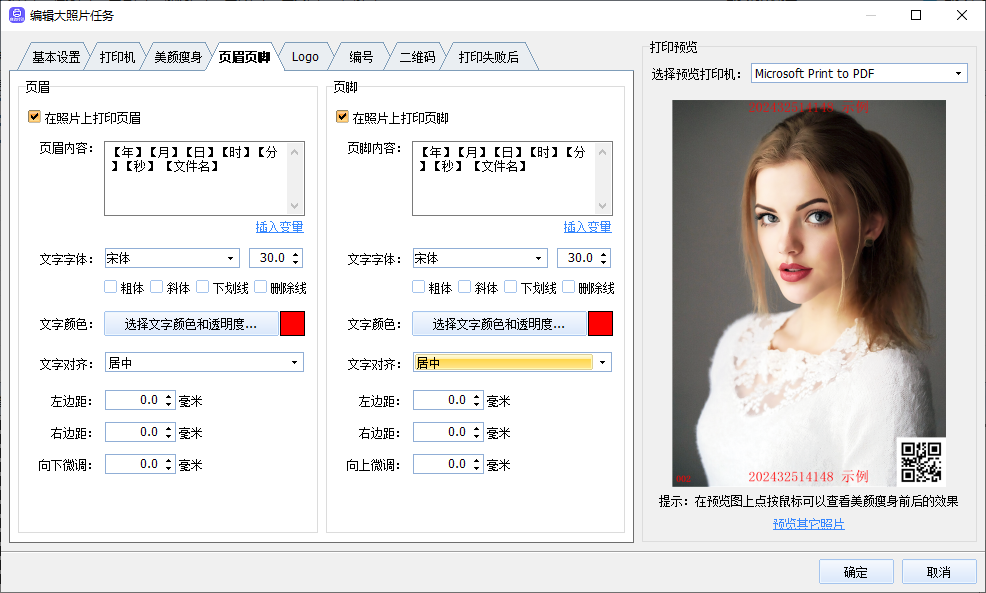Image resolution: width=986 pixels, height=593 pixels.
Task: Enable printing header on photo checkbox
Action: pos(35,118)
